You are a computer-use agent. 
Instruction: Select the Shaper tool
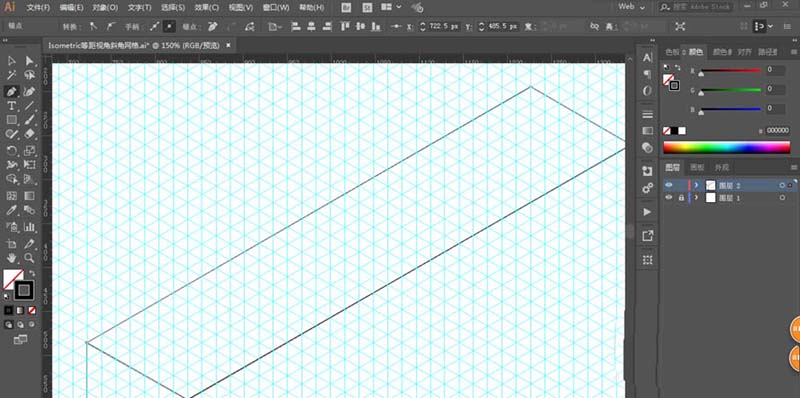coord(11,134)
